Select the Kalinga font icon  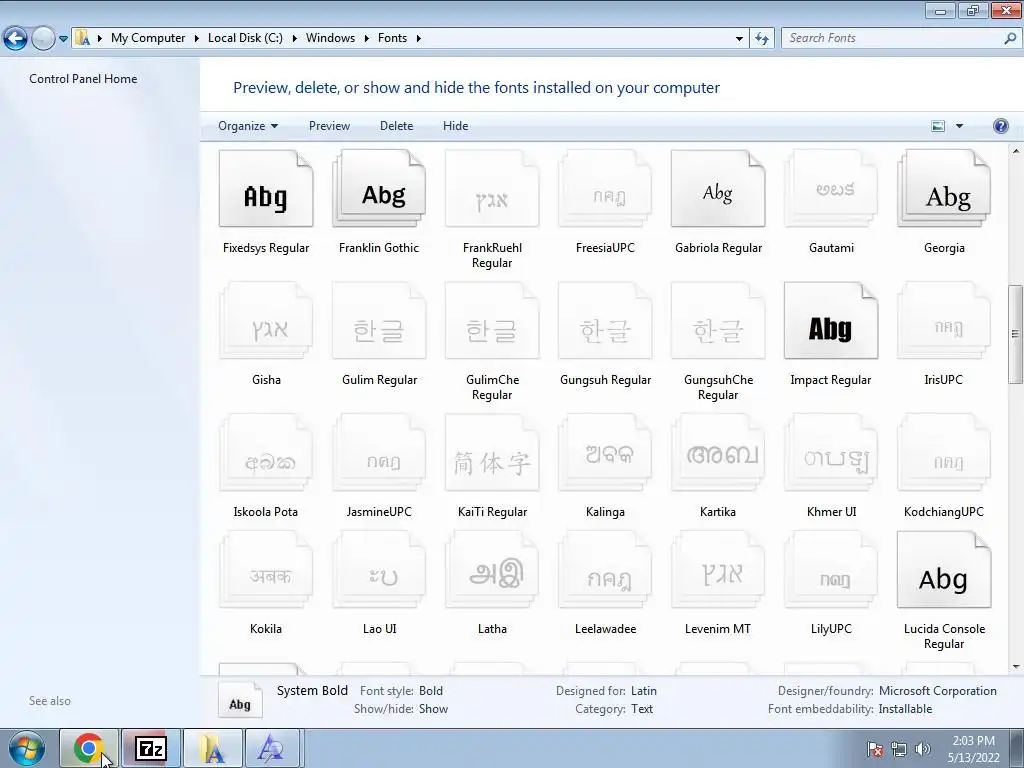(x=605, y=453)
